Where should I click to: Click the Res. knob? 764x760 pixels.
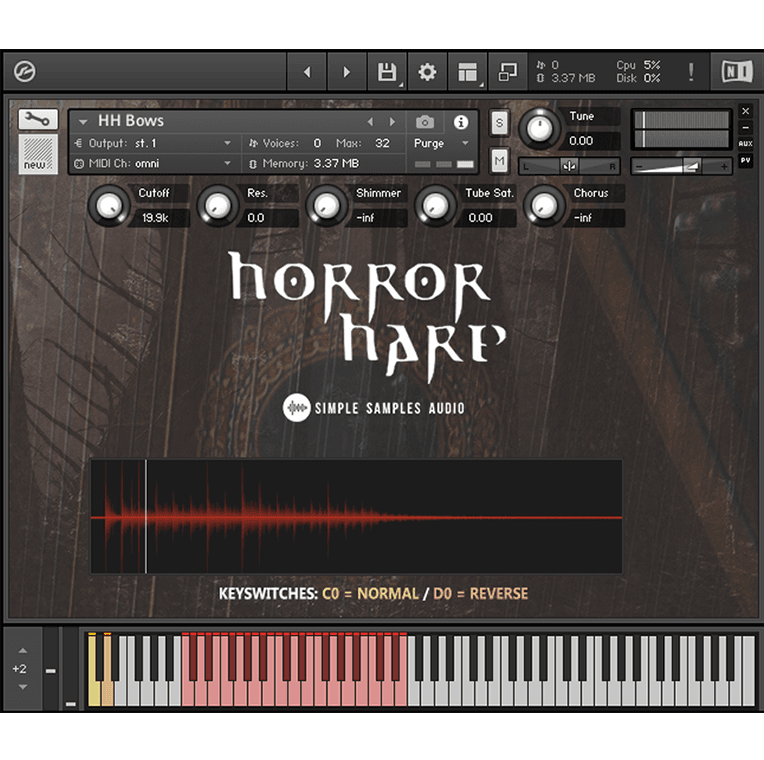tap(218, 205)
